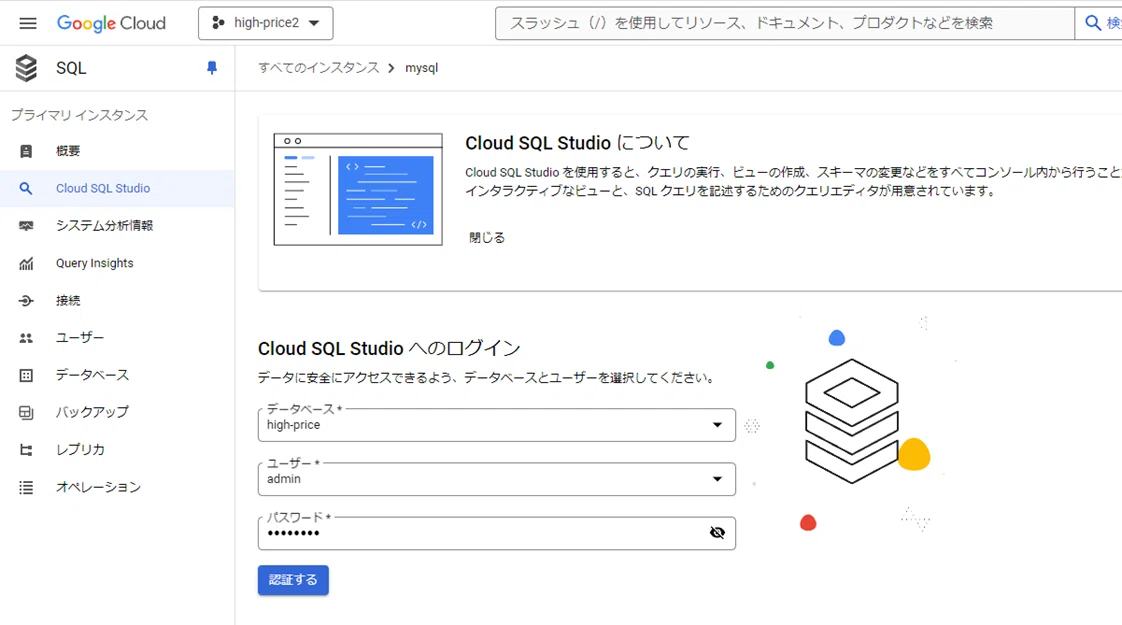
Task: Click the Google Cloud logo
Action: tap(111, 24)
